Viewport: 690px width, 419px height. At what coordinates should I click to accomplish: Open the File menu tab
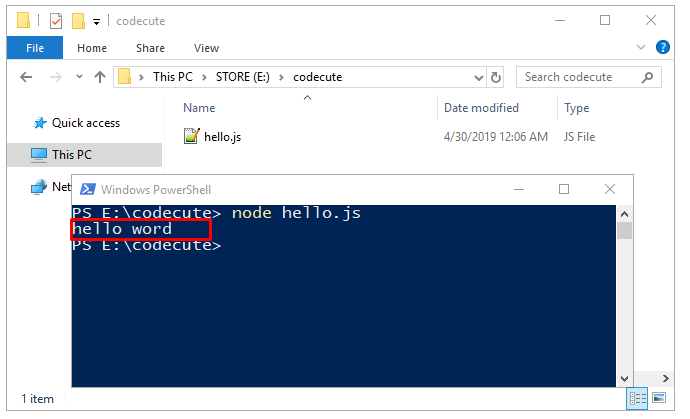[34, 48]
